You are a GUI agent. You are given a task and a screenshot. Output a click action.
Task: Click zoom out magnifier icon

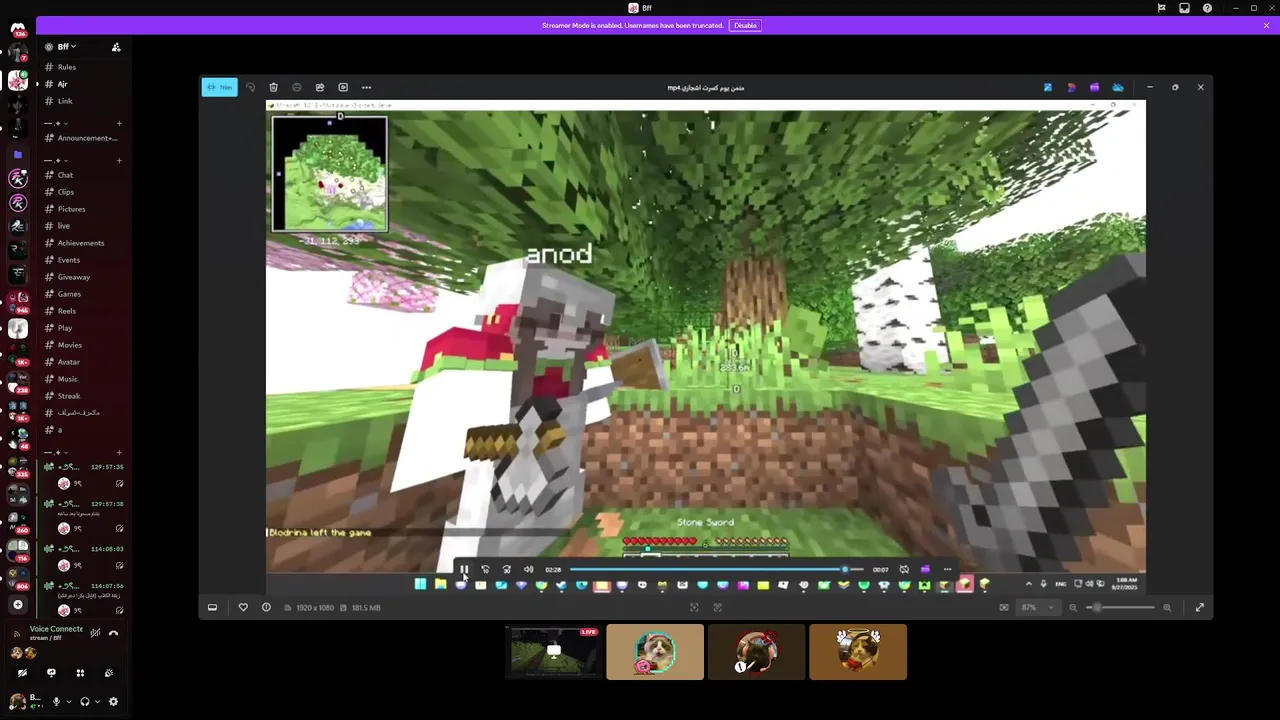coord(1073,607)
